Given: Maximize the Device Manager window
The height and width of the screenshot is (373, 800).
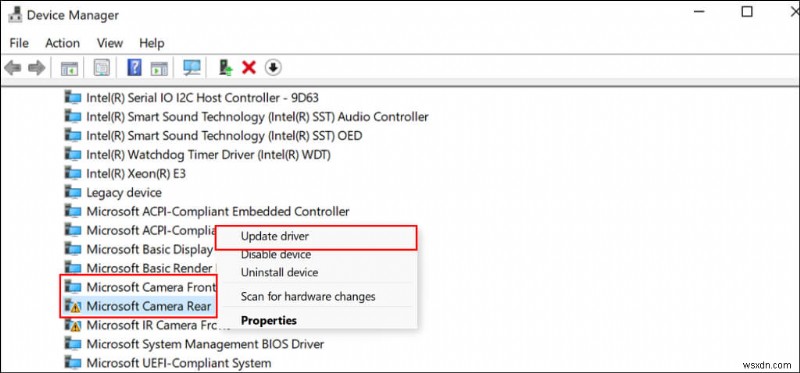Looking at the screenshot, I should (747, 12).
